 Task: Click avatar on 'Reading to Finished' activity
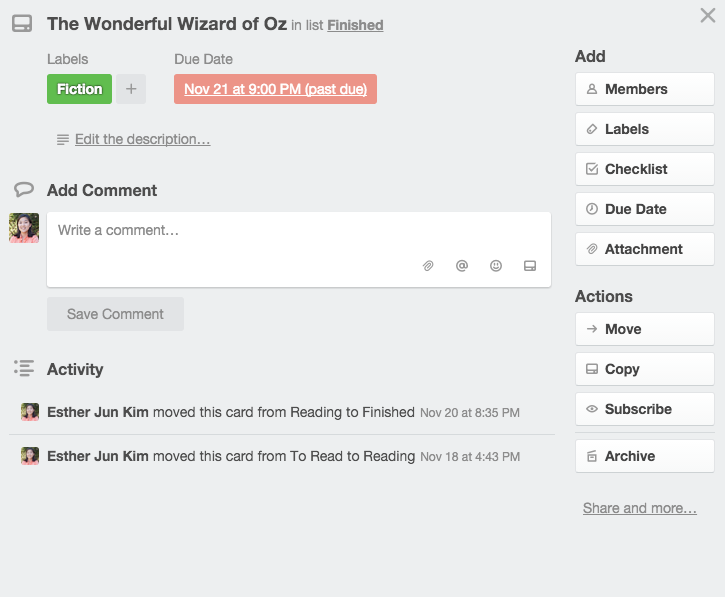(30, 412)
